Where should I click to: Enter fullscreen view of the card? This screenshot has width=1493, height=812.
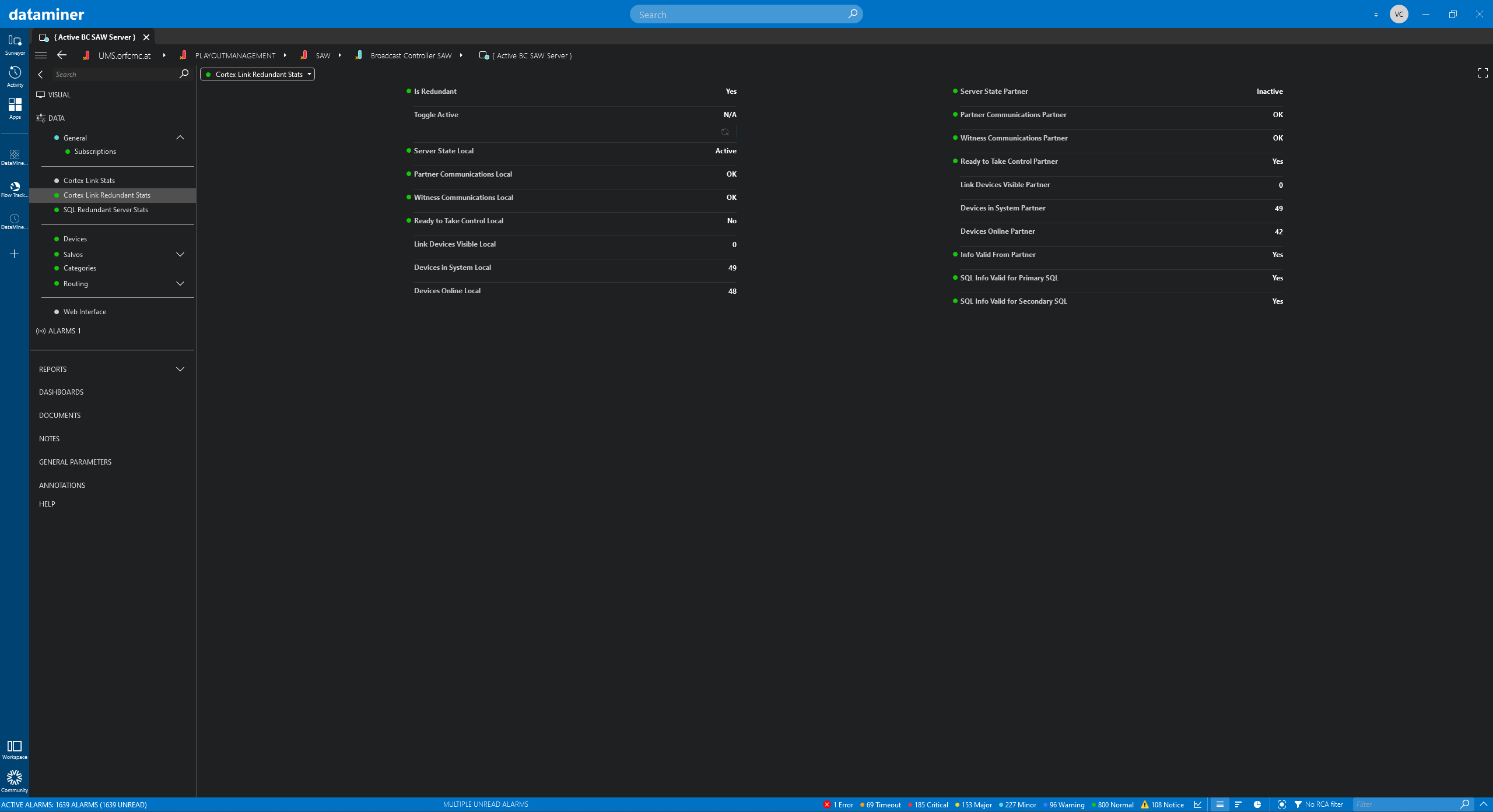pos(1483,73)
